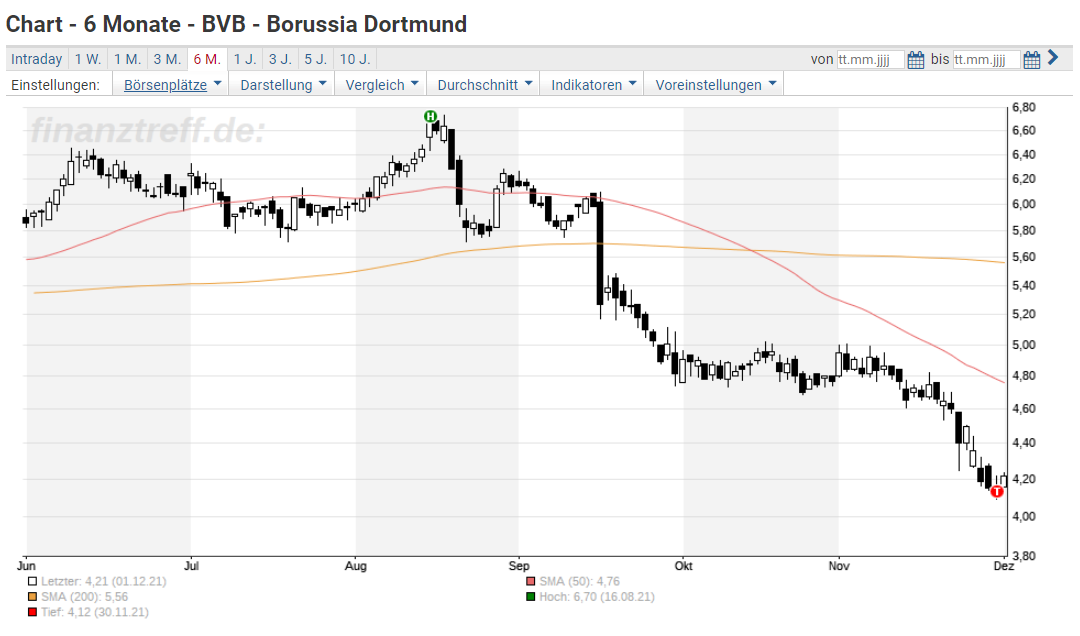Select the Intraday timeframe tab
The height and width of the screenshot is (636, 1080).
pyautogui.click(x=37, y=59)
